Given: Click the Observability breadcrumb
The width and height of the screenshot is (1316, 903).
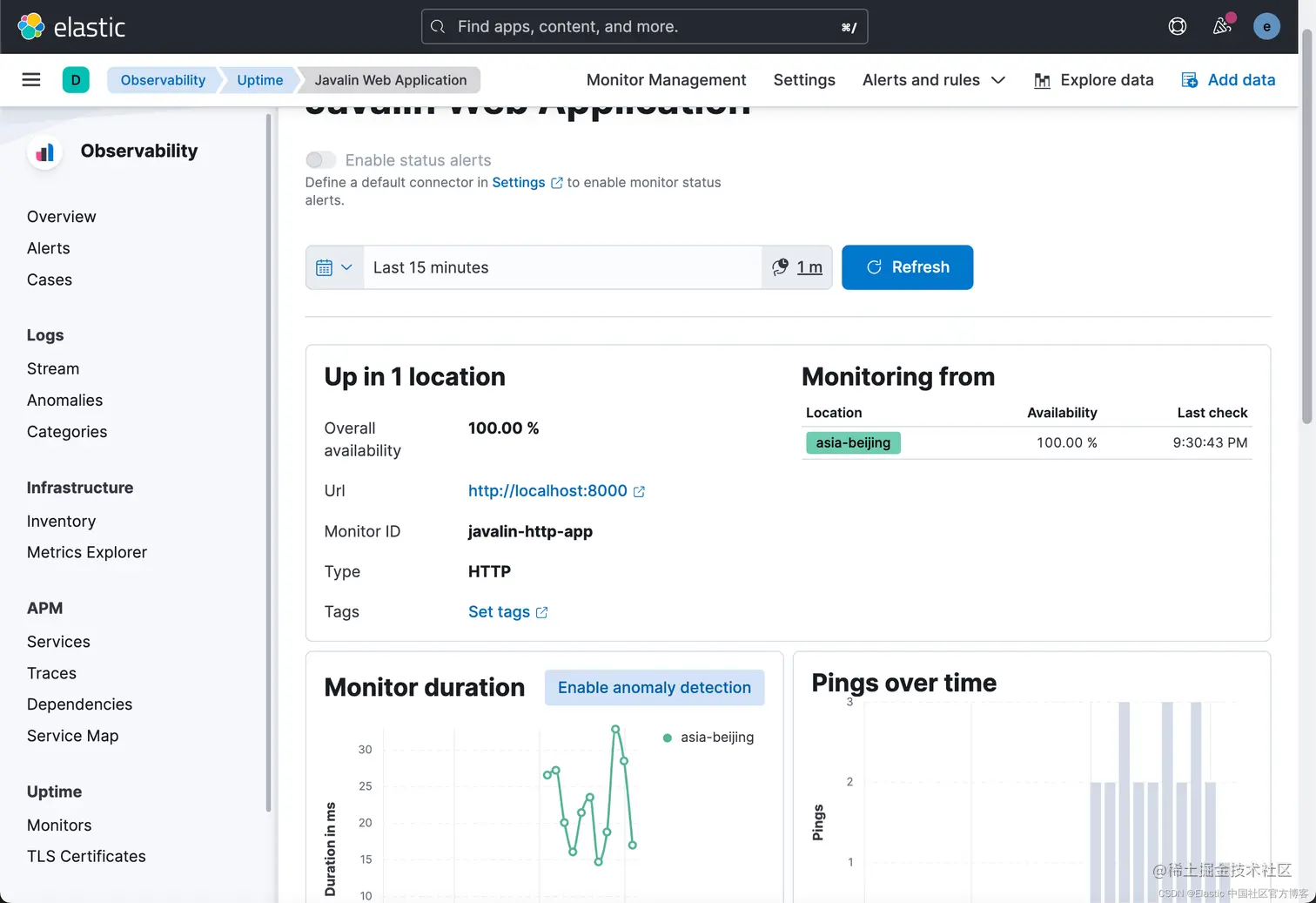Looking at the screenshot, I should click(x=163, y=80).
